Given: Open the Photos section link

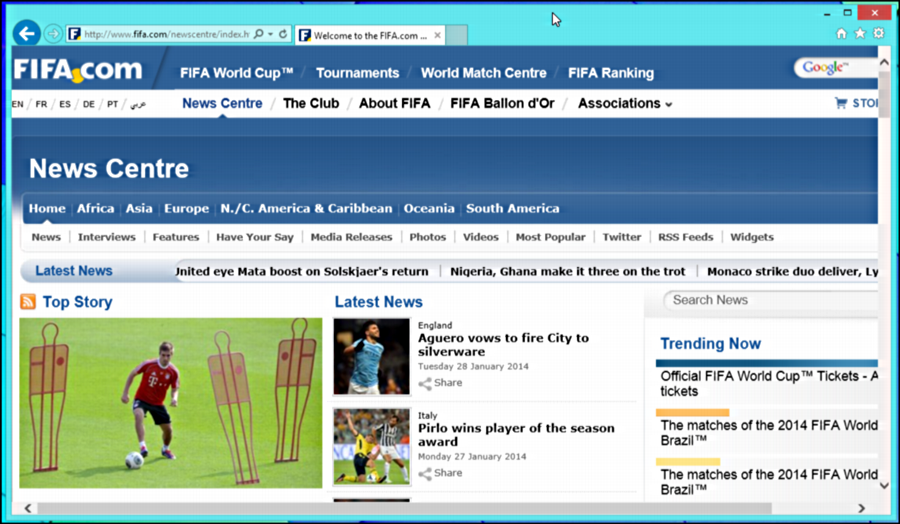Looking at the screenshot, I should pos(428,237).
